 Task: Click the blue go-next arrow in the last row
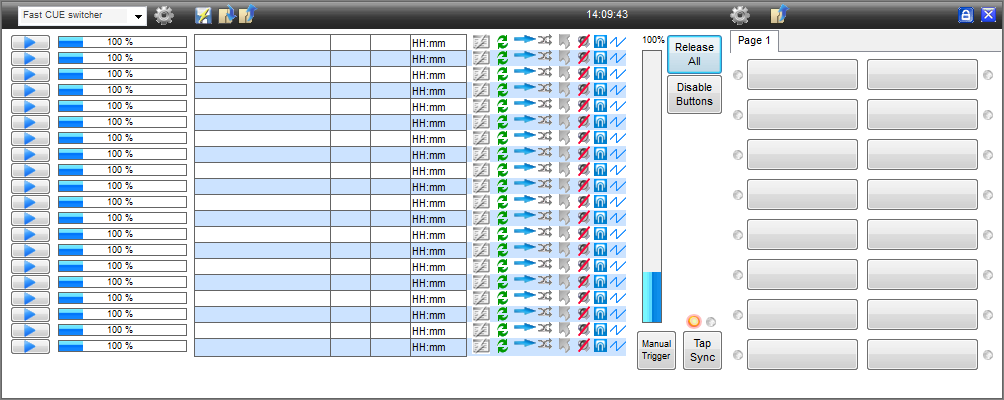524,344
